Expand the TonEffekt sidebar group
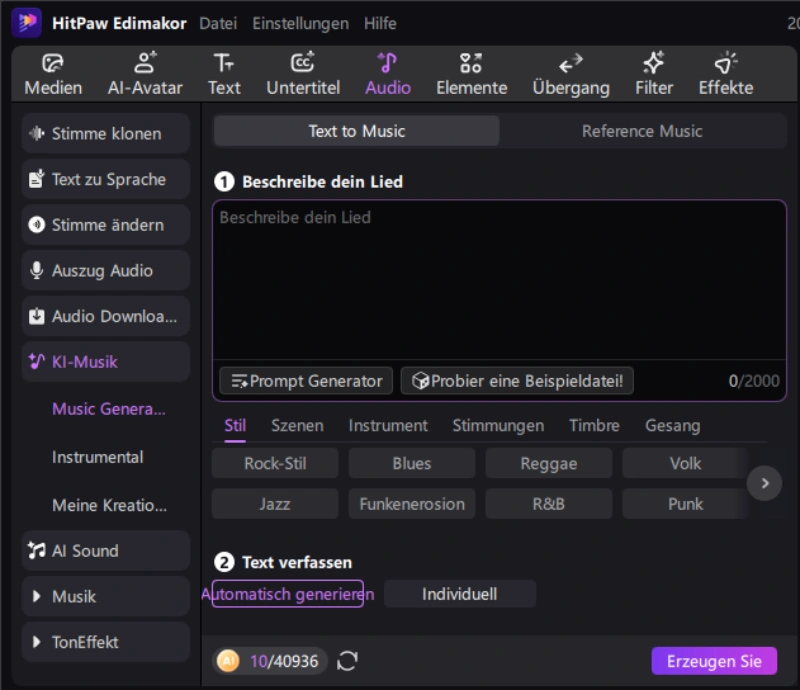This screenshot has width=800, height=690. pyautogui.click(x=106, y=642)
